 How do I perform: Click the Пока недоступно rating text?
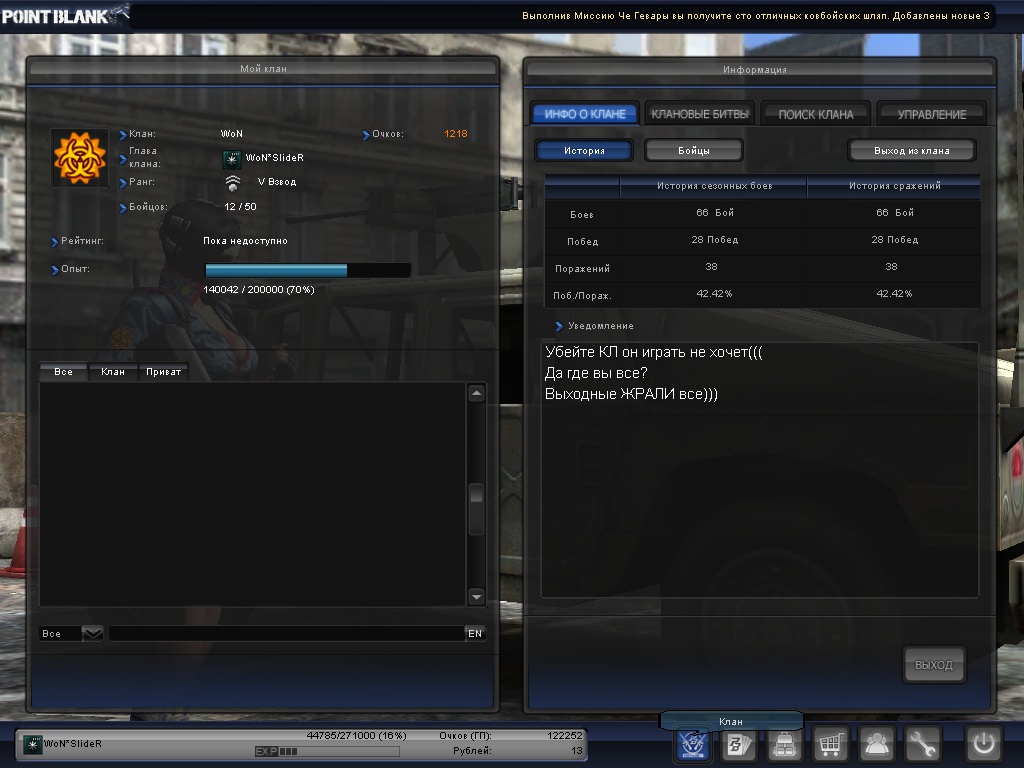tap(245, 240)
